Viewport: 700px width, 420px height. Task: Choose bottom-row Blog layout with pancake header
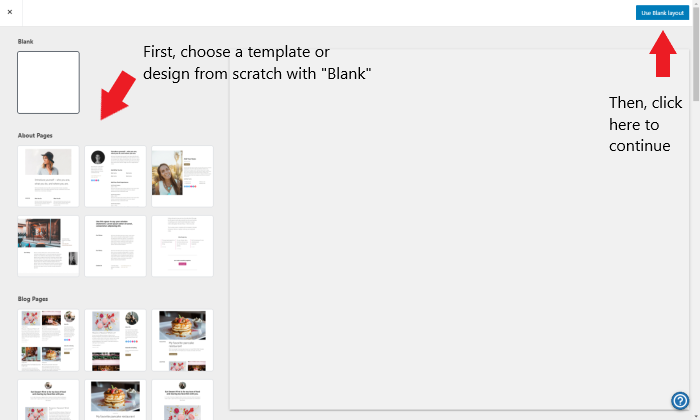[x=115, y=400]
